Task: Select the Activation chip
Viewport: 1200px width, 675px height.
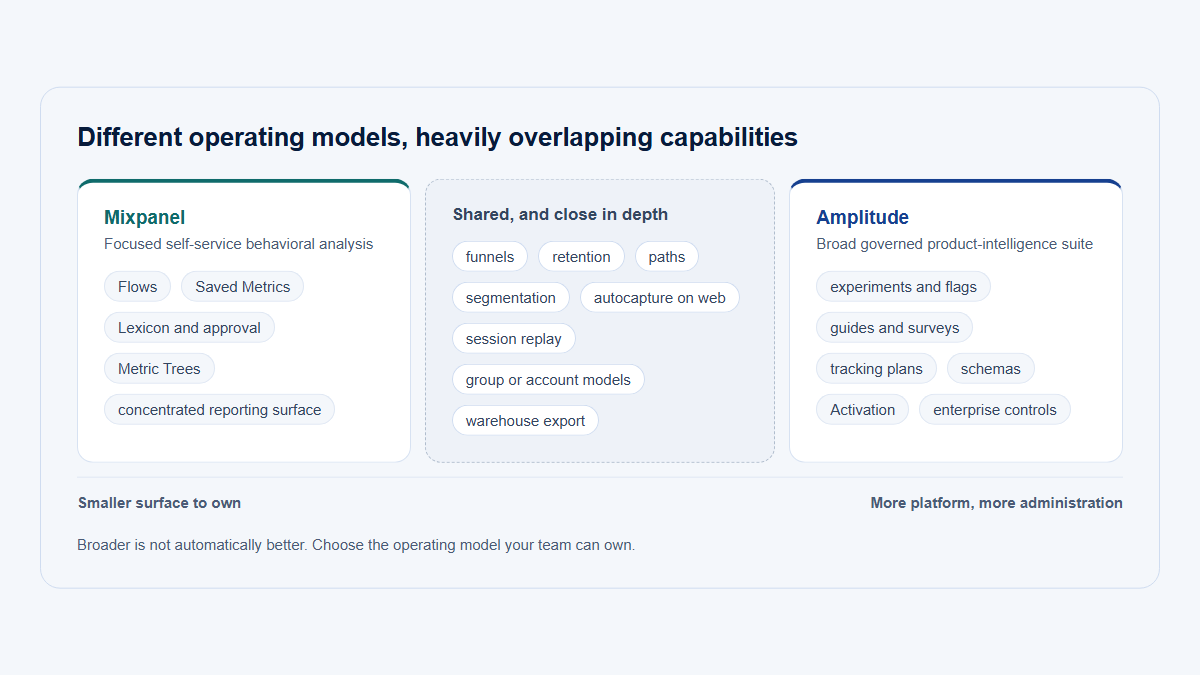Action: pos(862,410)
